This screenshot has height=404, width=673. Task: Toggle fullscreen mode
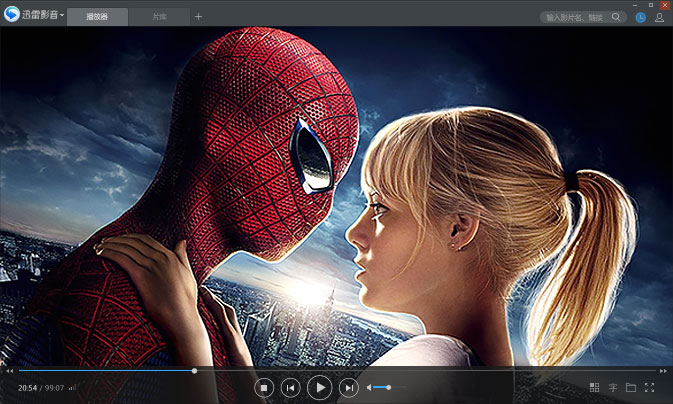click(650, 387)
